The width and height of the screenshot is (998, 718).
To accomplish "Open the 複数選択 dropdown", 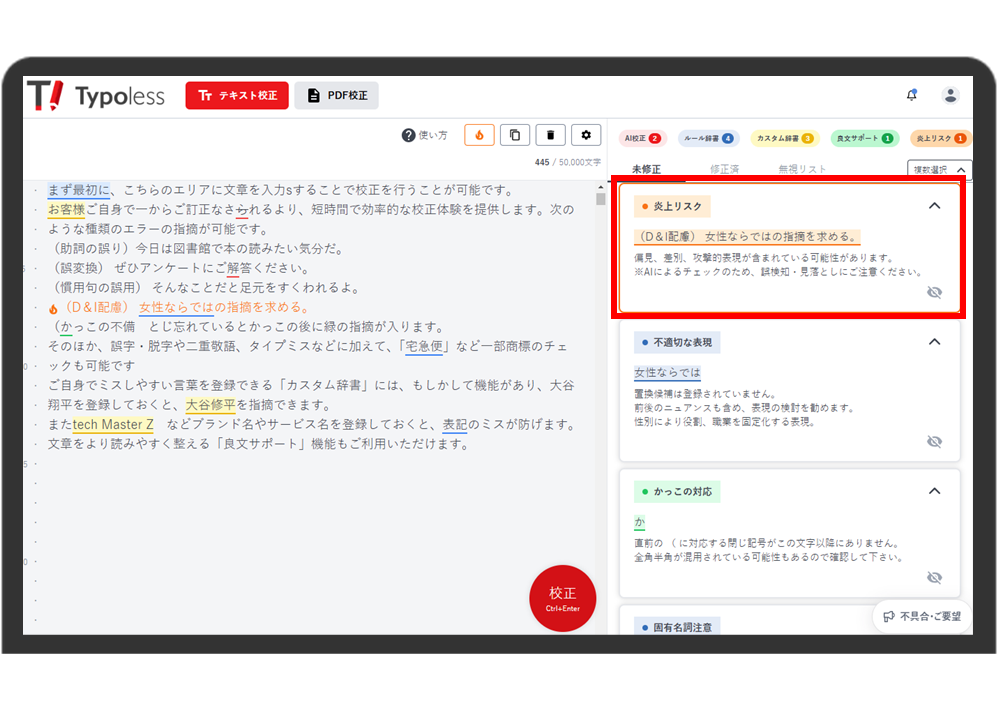I will [939, 171].
